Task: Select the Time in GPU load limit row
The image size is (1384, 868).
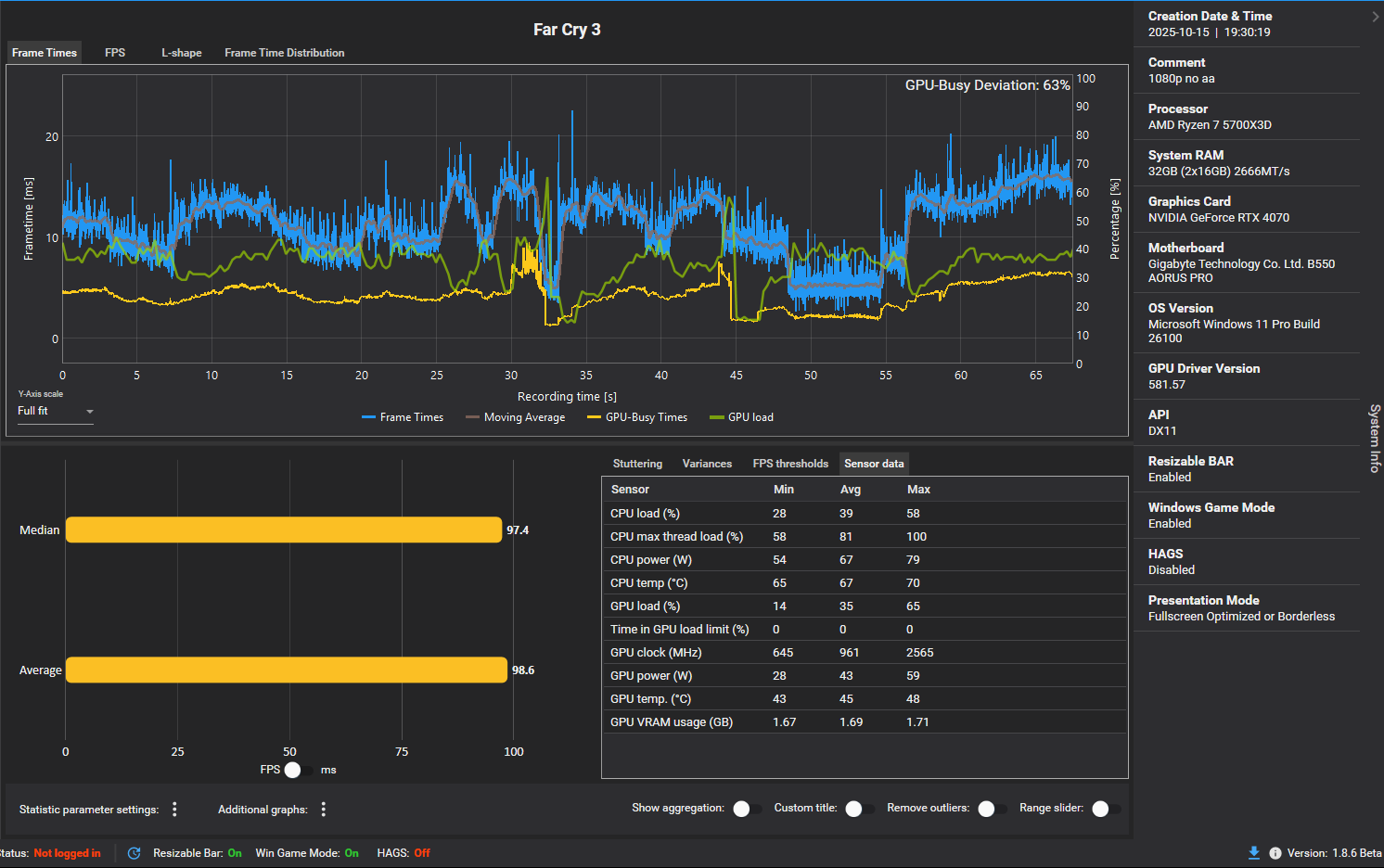Action: pyautogui.click(x=865, y=630)
